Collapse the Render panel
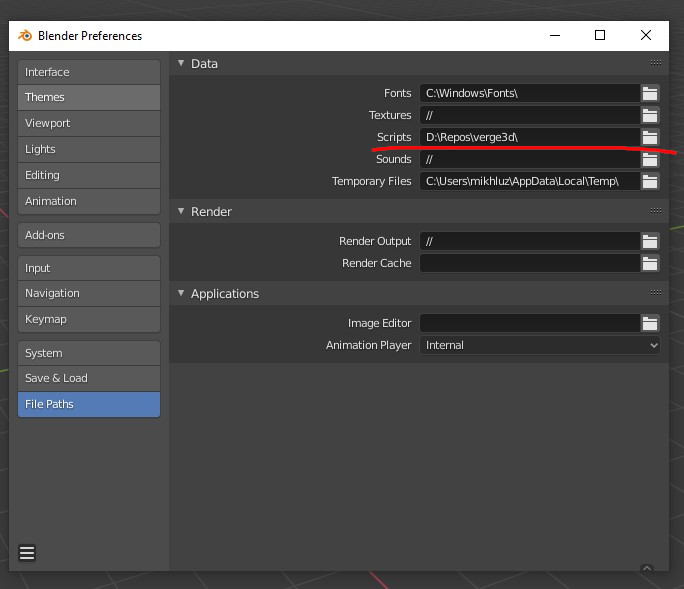Viewport: 684px width, 589px height. [181, 211]
